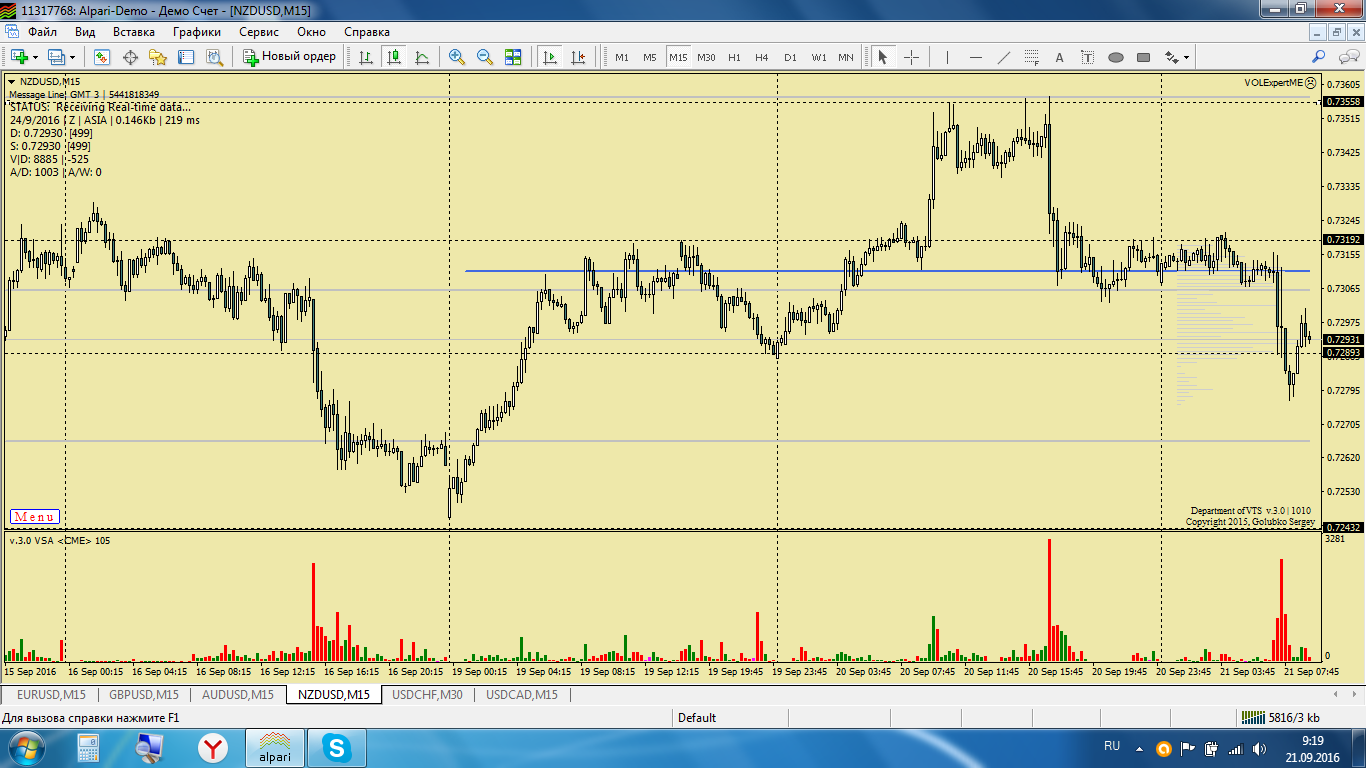Select the Fibonacci retracement tool
This screenshot has width=1366, height=768.
point(1031,57)
